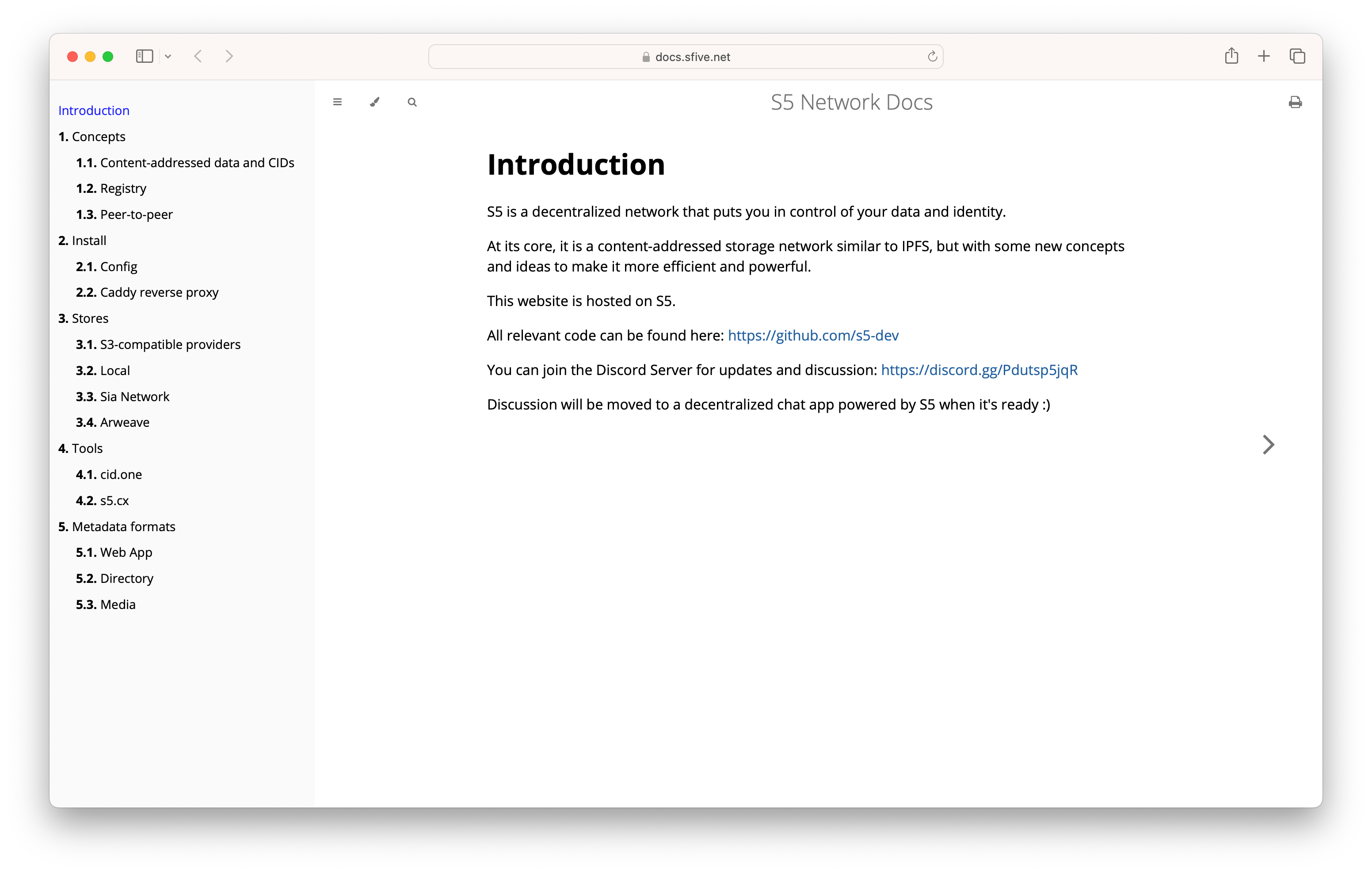Follow the github.com/s5-dev link
Image resolution: width=1372 pixels, height=873 pixels.
(813, 335)
